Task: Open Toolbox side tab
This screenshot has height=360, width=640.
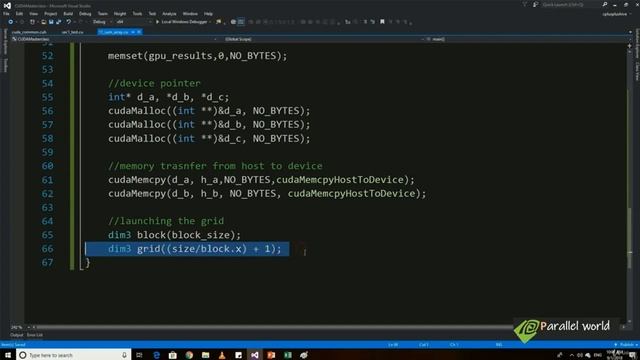Action: point(5,65)
